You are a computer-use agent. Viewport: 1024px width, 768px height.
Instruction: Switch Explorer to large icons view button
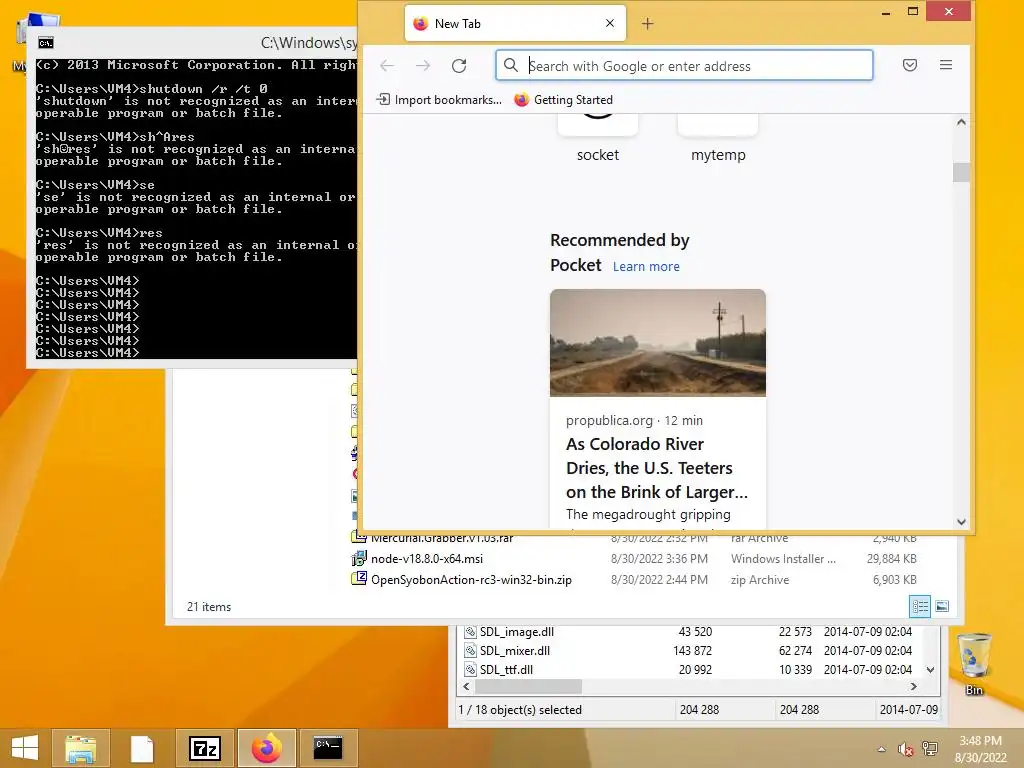point(942,606)
